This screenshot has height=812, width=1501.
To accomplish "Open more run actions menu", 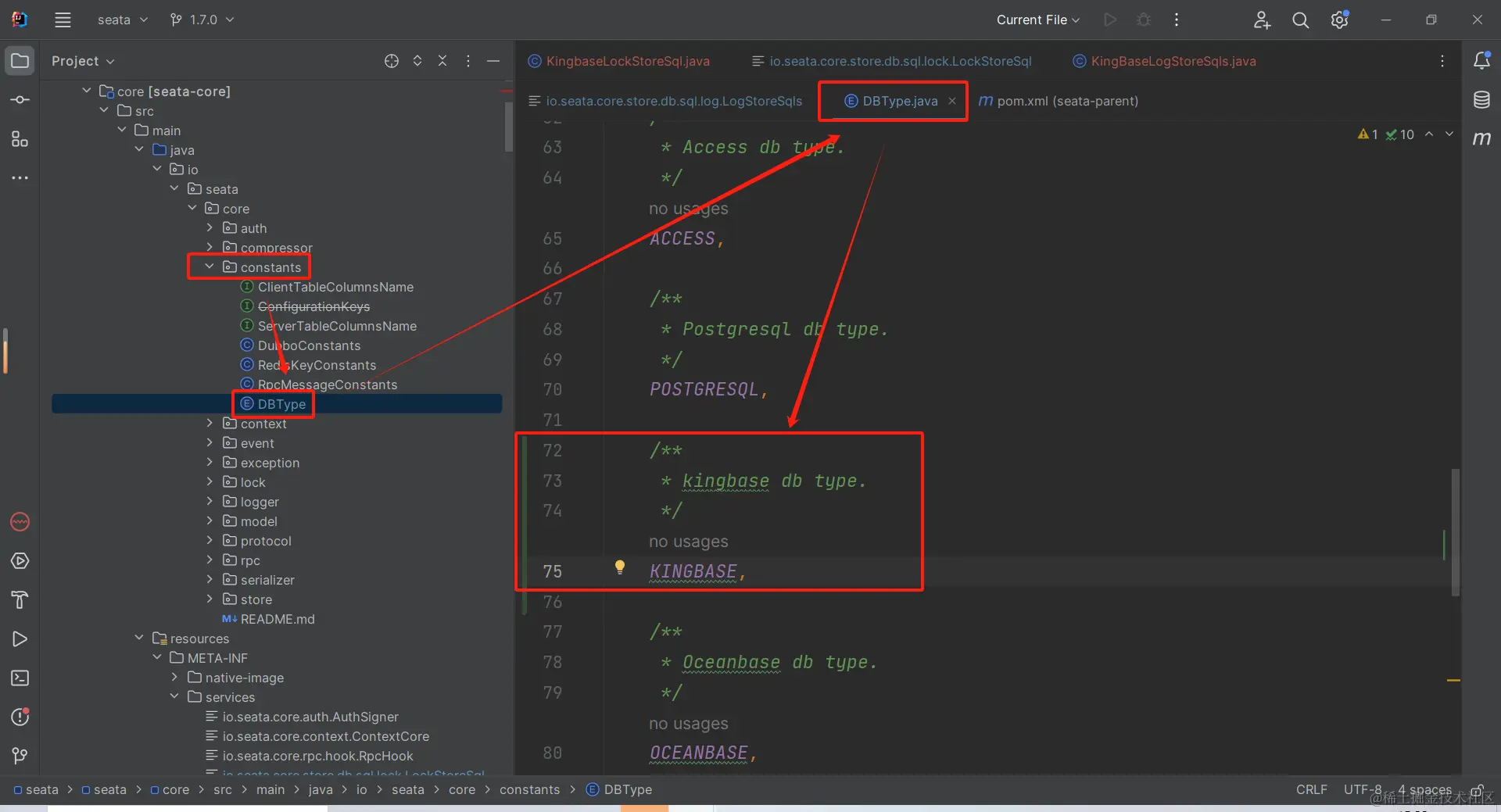I will [x=1177, y=20].
